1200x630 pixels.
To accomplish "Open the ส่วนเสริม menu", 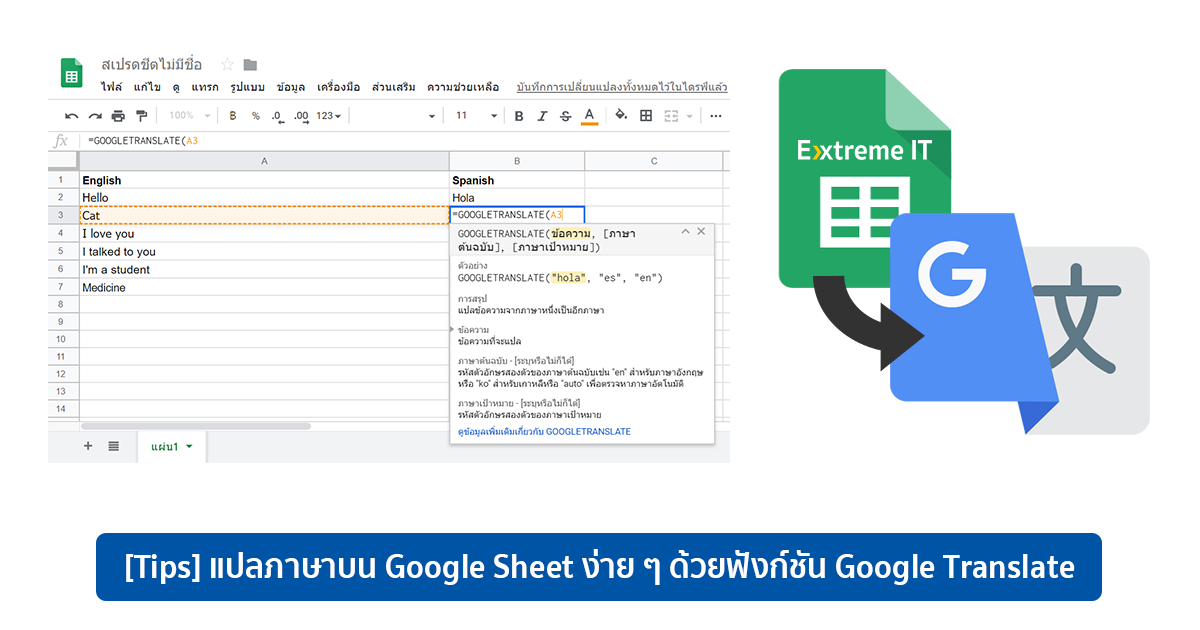I will click(x=393, y=87).
